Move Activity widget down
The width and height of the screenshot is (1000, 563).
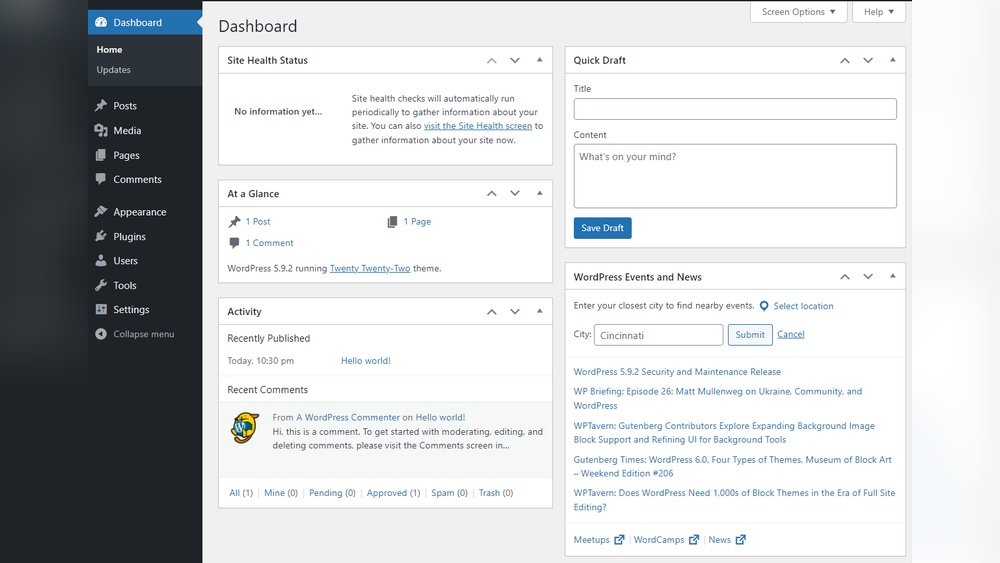click(x=515, y=312)
